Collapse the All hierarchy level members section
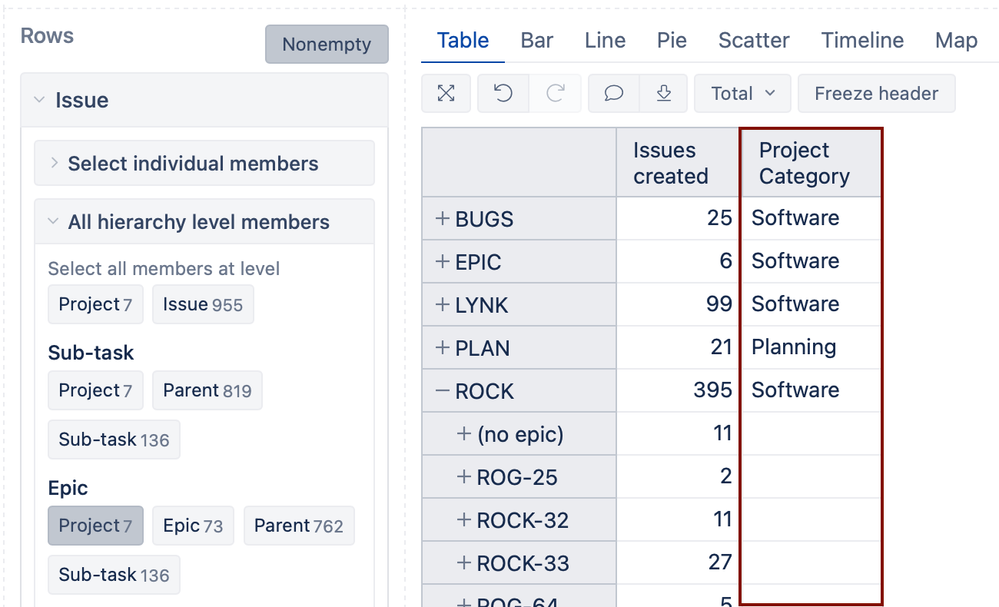The image size is (999, 607). coord(52,222)
